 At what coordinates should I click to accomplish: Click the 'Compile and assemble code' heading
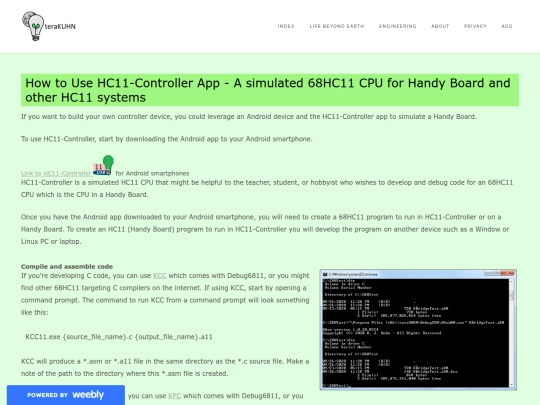(67, 267)
